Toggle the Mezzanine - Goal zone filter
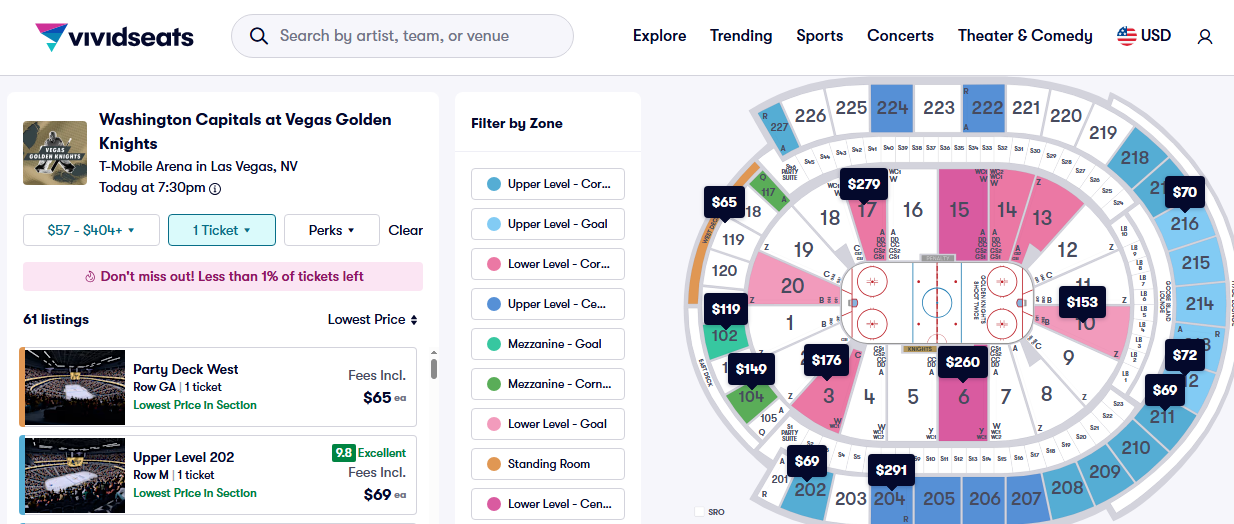This screenshot has height=524, width=1234. 548,344
